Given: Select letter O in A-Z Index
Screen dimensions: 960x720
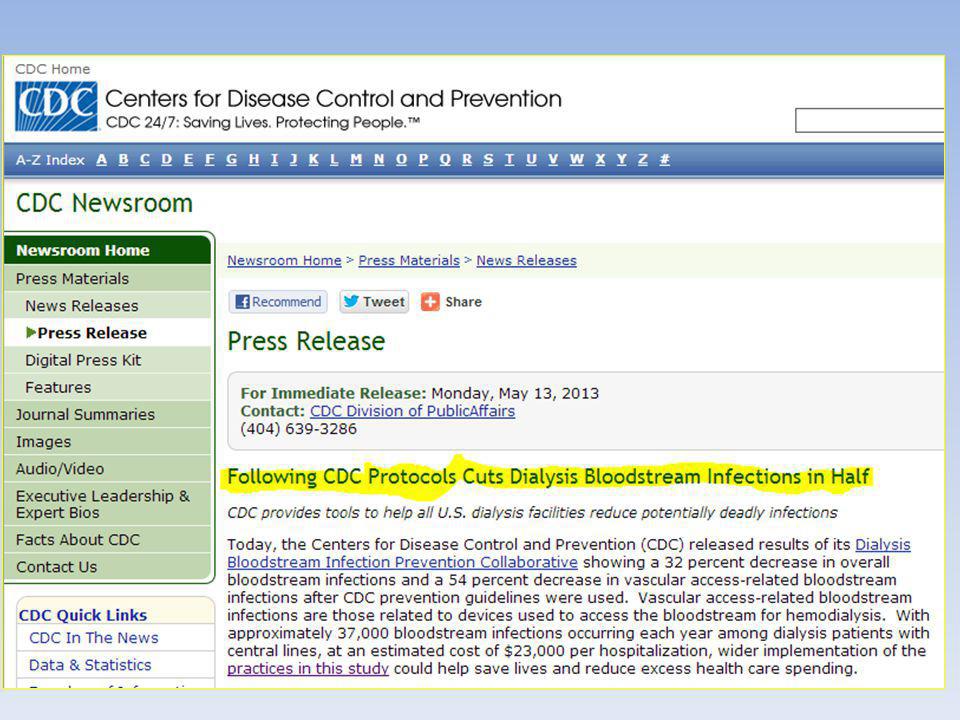Looking at the screenshot, I should click(401, 160).
